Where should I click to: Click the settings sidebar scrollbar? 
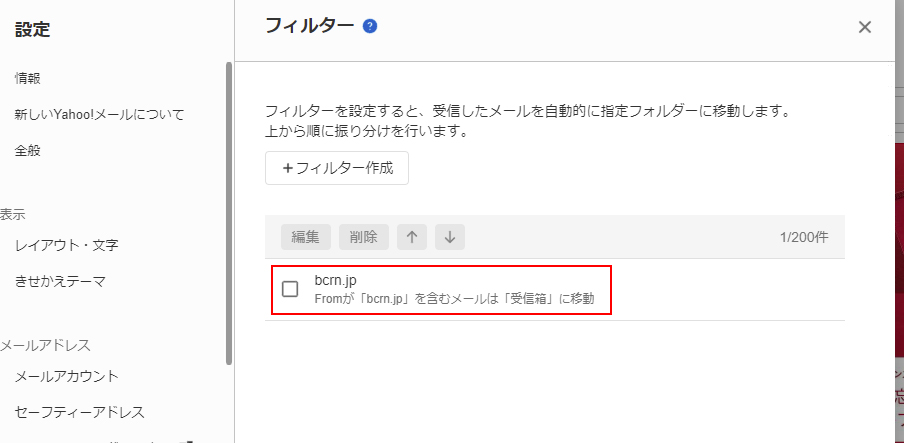pos(229,213)
